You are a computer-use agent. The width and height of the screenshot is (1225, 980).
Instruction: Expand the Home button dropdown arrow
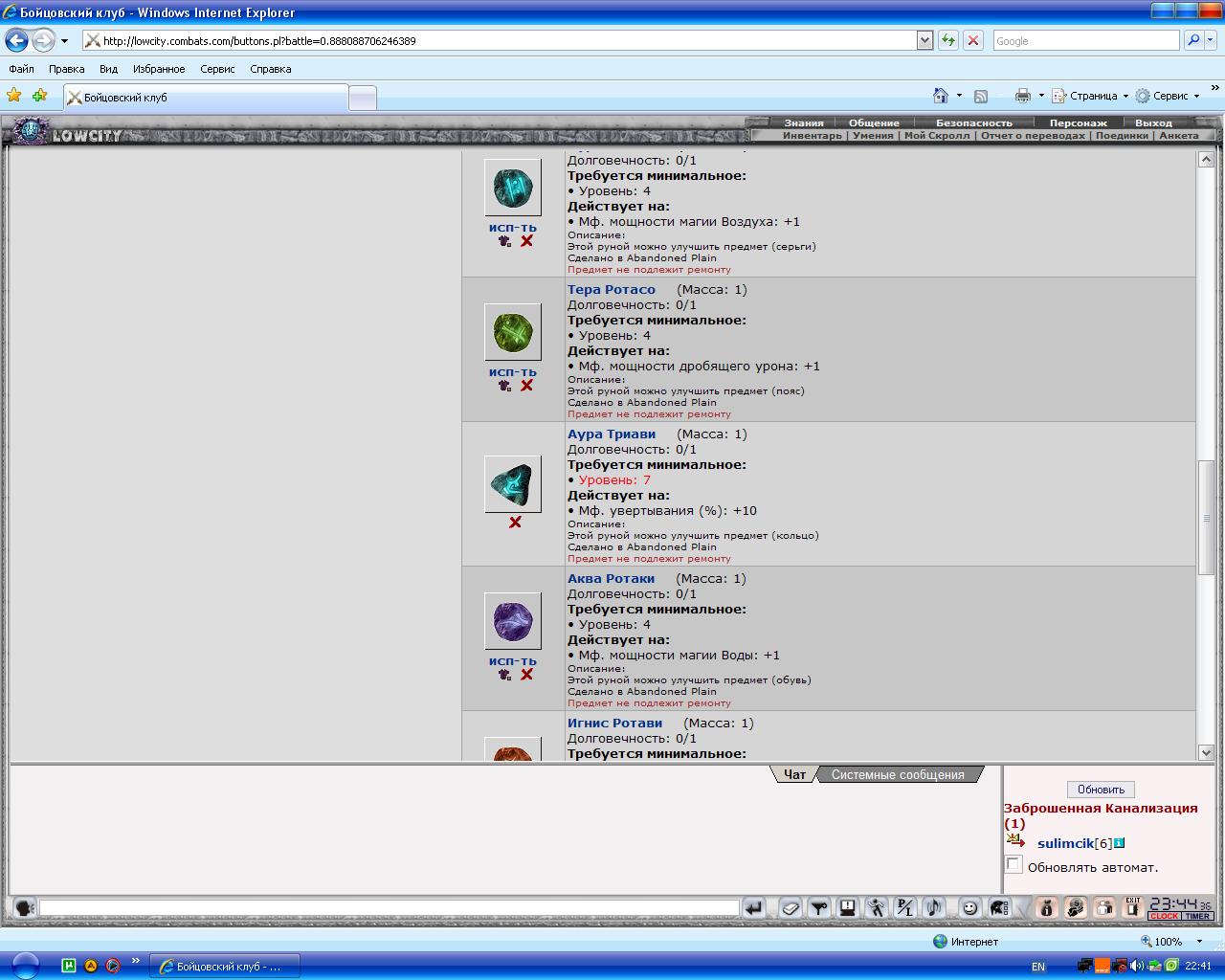coord(959,96)
